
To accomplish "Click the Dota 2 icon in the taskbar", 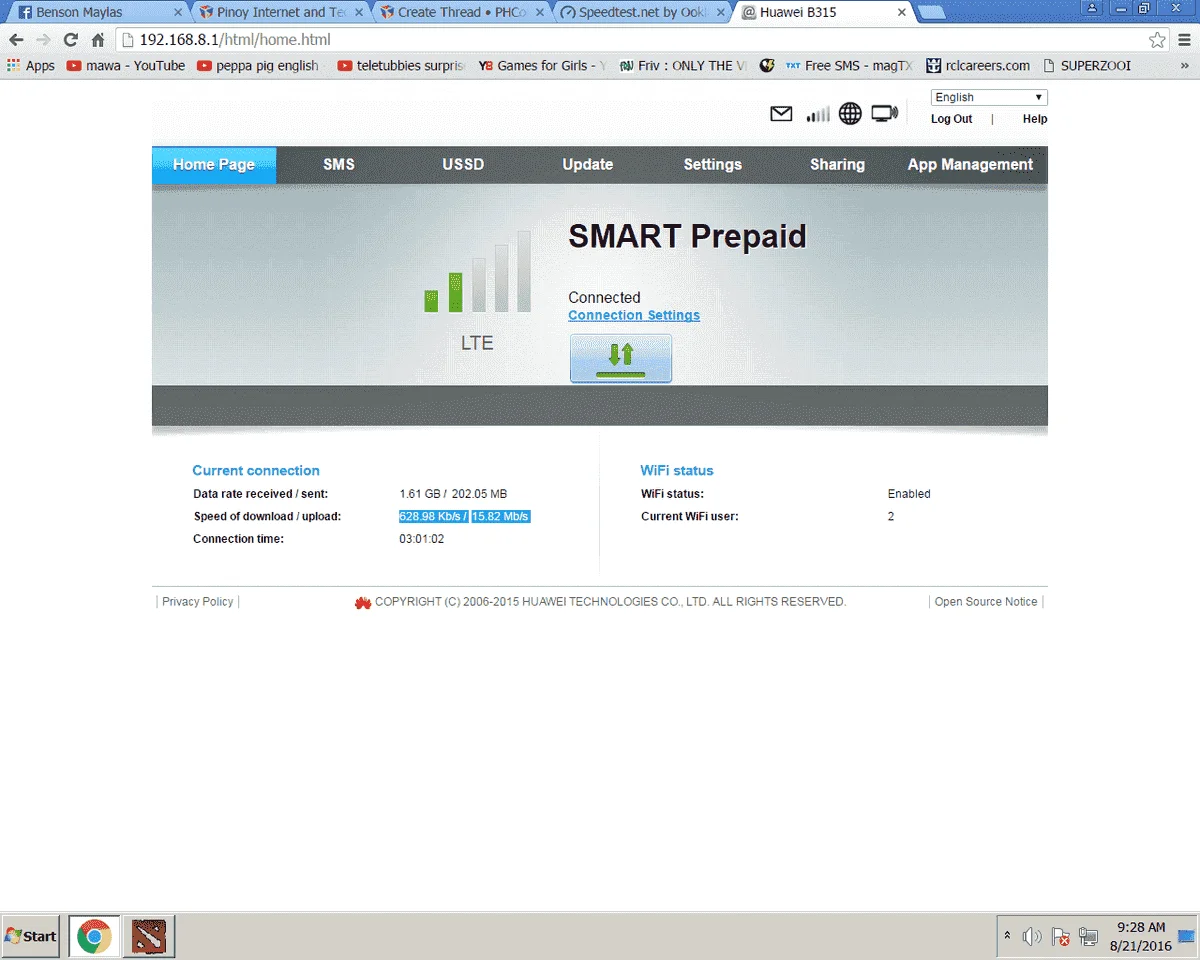I will [149, 936].
